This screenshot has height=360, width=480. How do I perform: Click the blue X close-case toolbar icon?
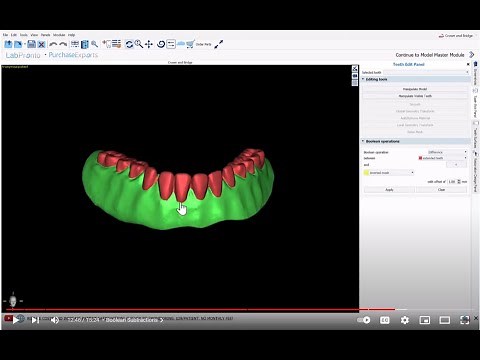[41, 44]
